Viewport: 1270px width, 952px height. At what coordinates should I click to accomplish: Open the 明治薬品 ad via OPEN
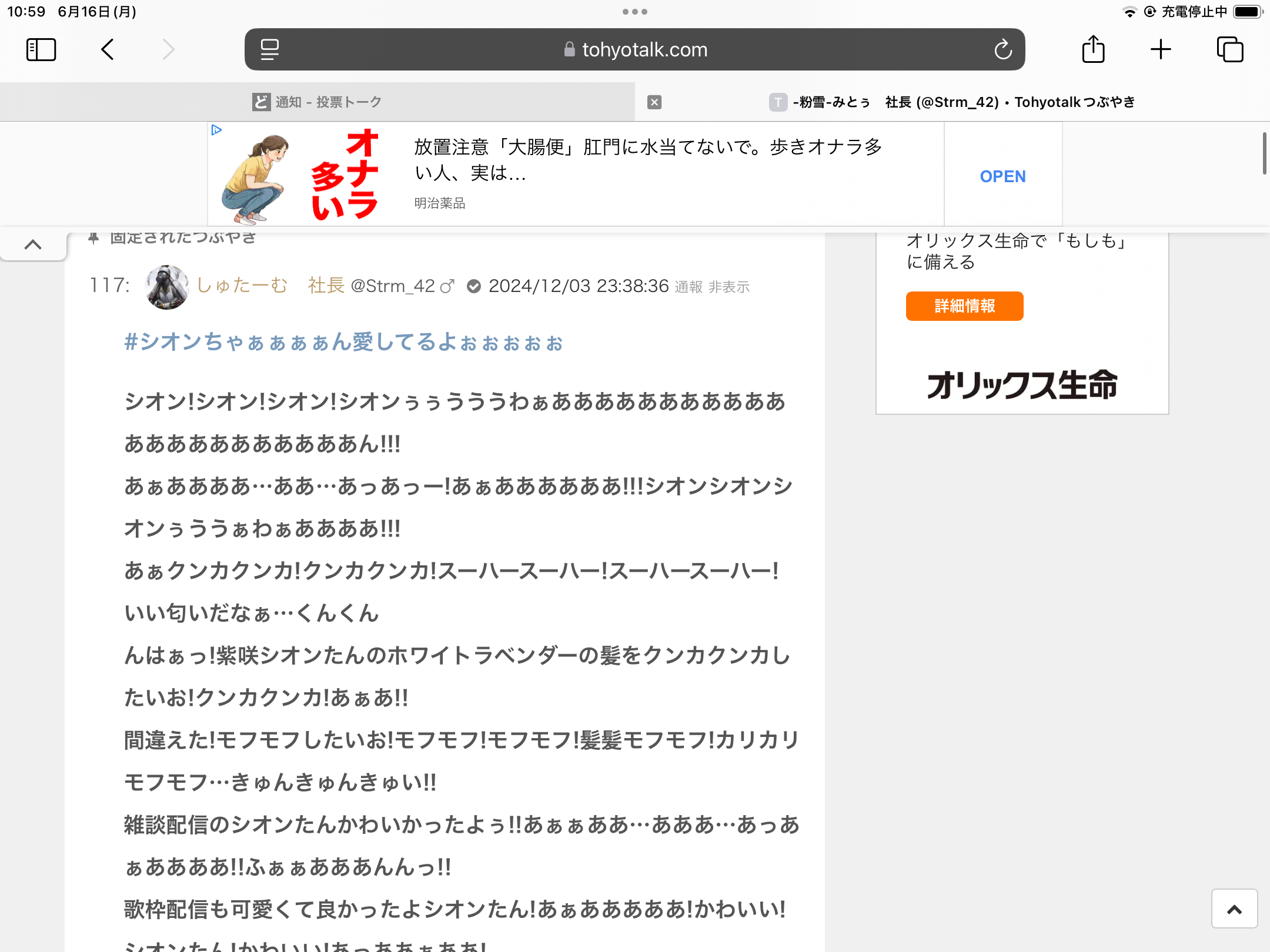pos(1003,176)
